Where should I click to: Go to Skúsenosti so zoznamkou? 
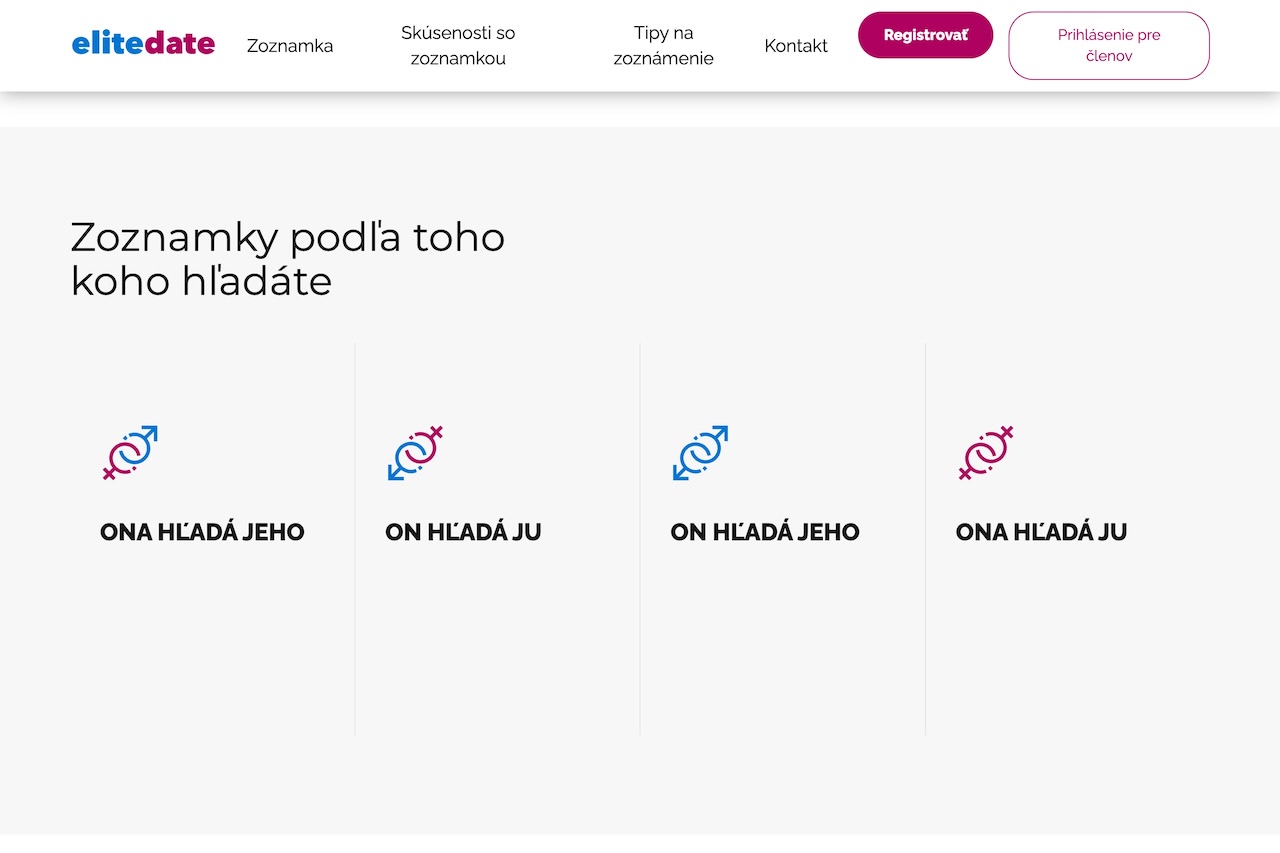tap(458, 46)
